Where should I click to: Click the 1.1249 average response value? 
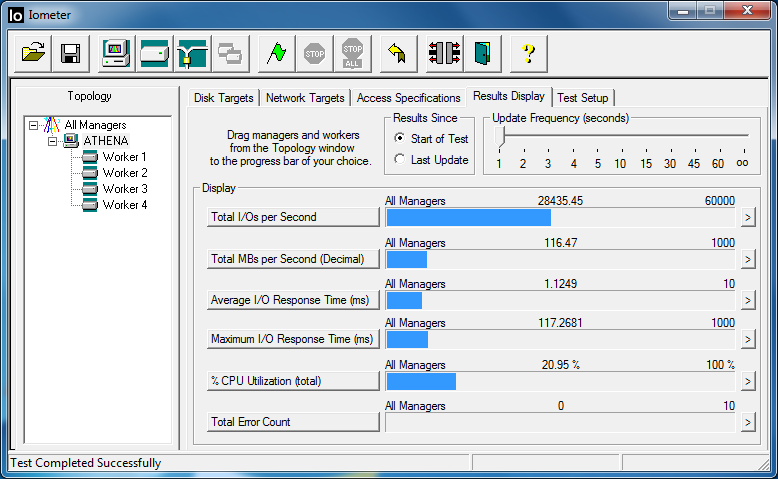[560, 284]
